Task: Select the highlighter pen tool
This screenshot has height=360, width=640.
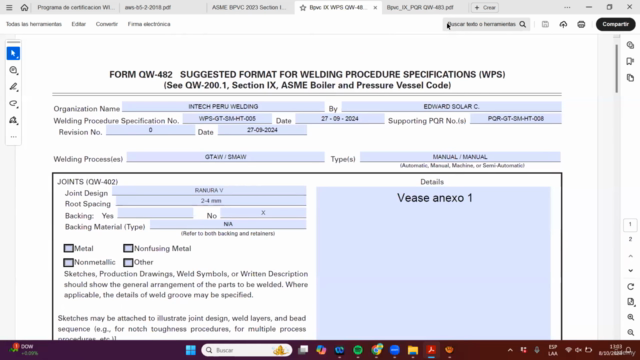Action: [13, 87]
